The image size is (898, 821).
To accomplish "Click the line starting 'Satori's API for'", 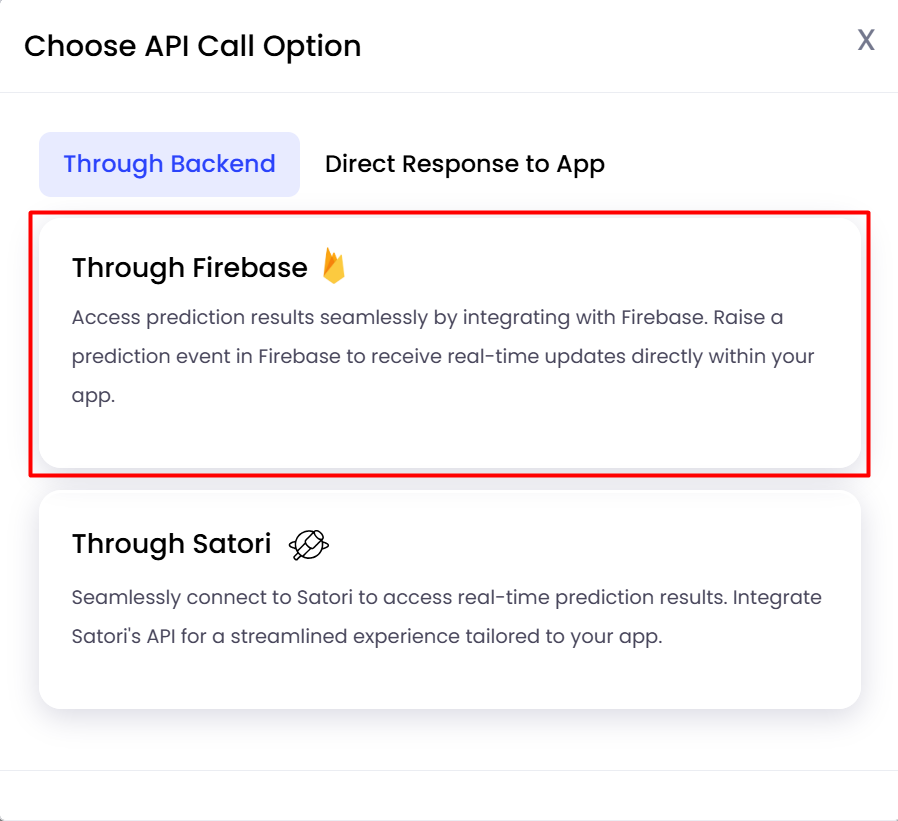I will 367,637.
